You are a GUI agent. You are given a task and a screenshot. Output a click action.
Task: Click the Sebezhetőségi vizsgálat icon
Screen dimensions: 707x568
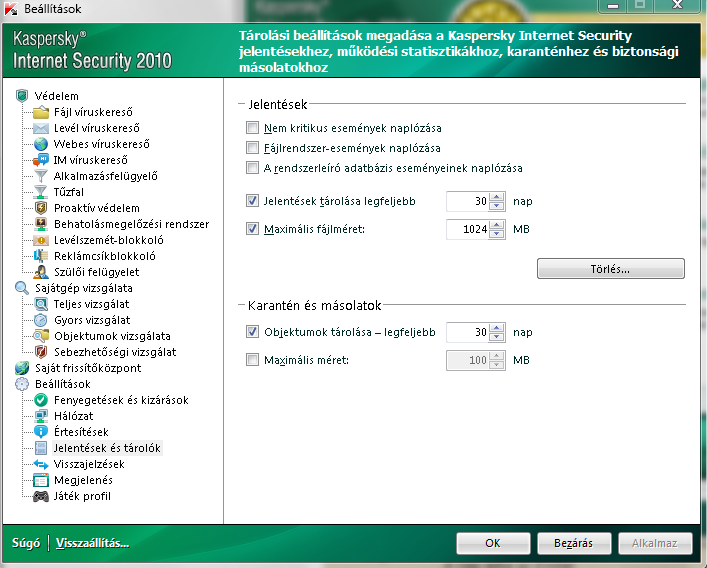pos(41,352)
